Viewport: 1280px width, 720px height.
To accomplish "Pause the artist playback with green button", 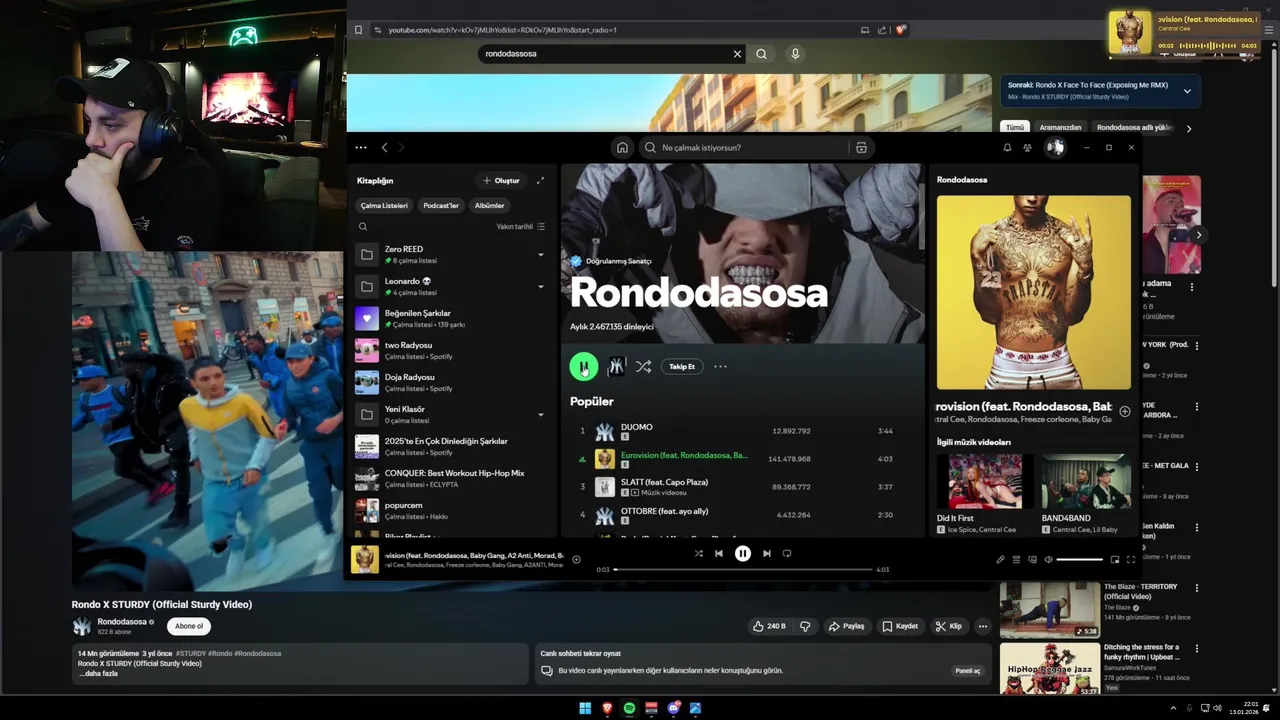I will 584,367.
